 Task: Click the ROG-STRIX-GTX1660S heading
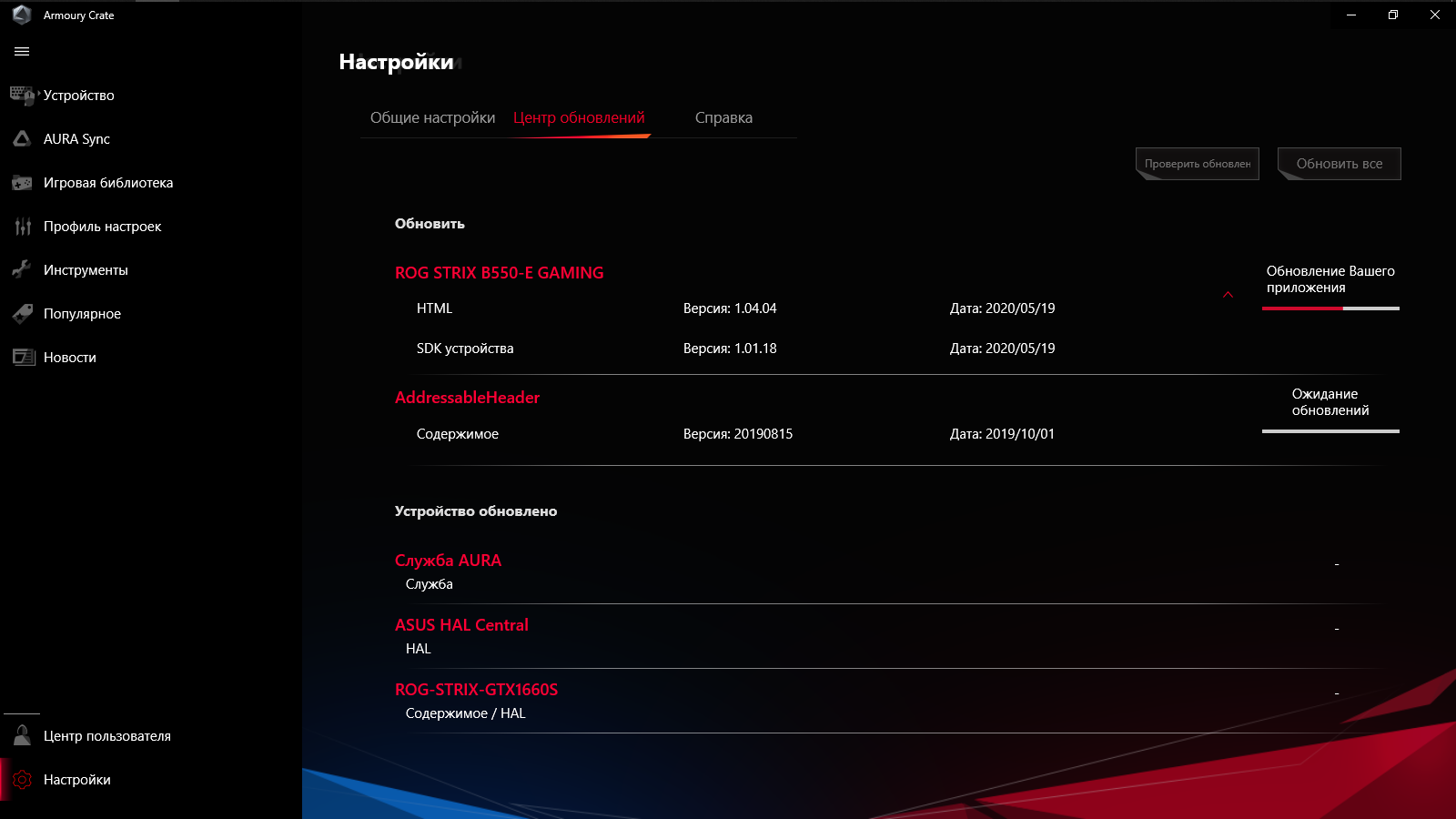click(x=476, y=690)
